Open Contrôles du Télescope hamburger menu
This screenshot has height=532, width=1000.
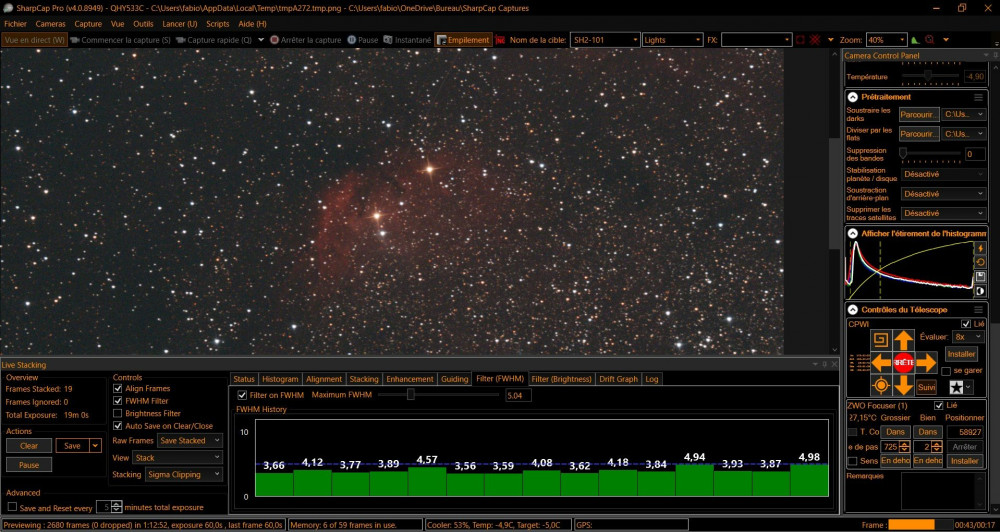pos(978,310)
